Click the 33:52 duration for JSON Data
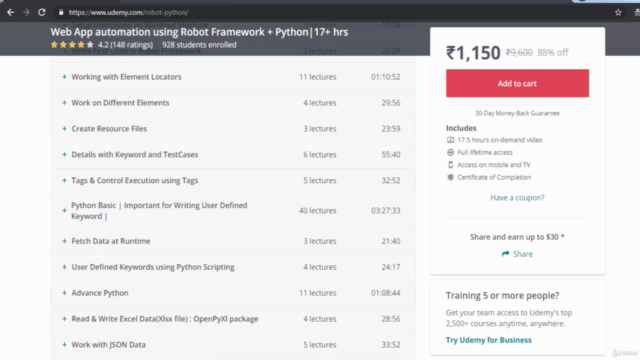 tap(391, 345)
